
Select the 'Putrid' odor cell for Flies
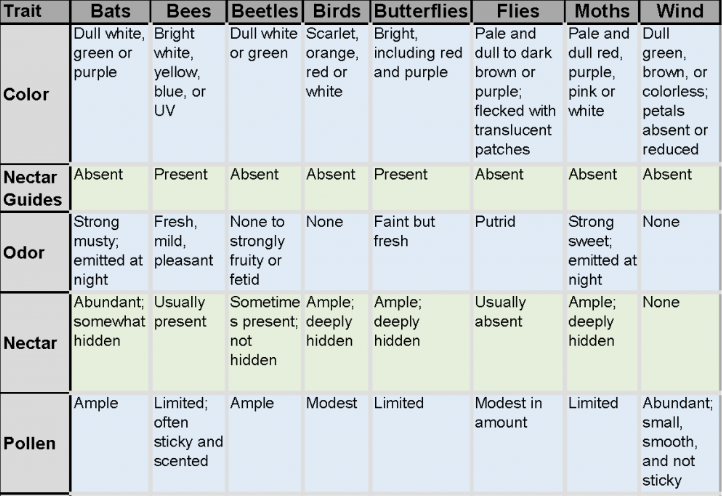518,250
